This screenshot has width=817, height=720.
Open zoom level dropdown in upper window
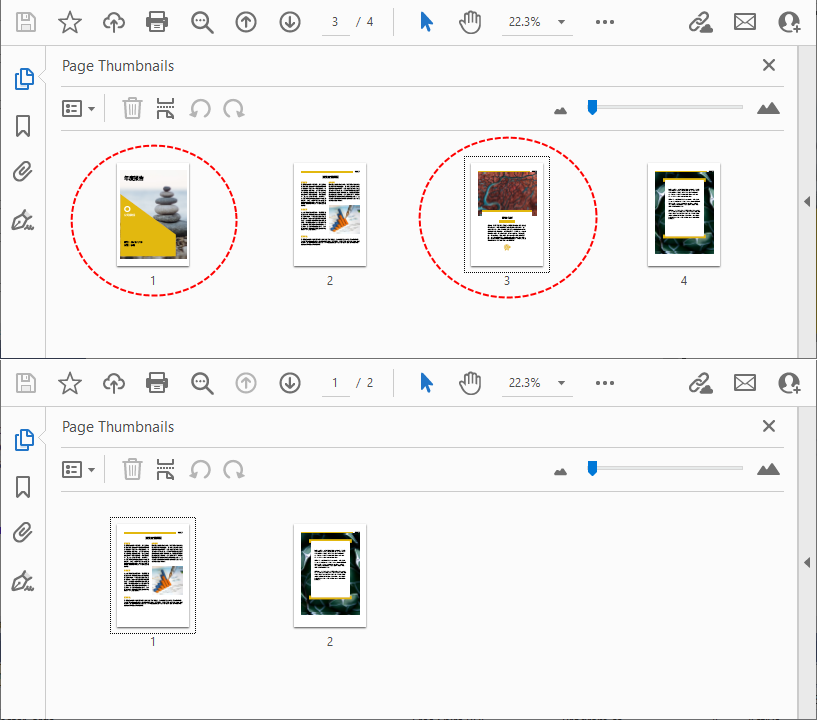click(561, 22)
